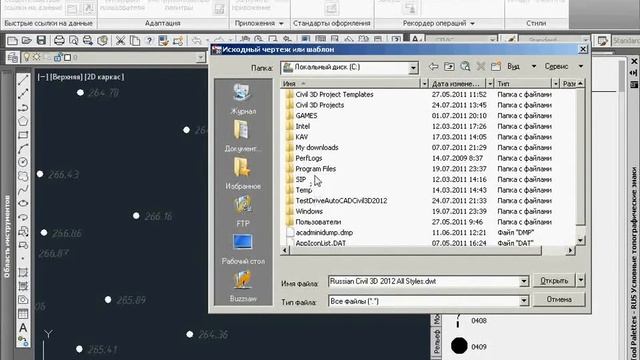This screenshot has width=640, height=360.
Task: Click the Publish icon in toolbar
Action: point(88,40)
